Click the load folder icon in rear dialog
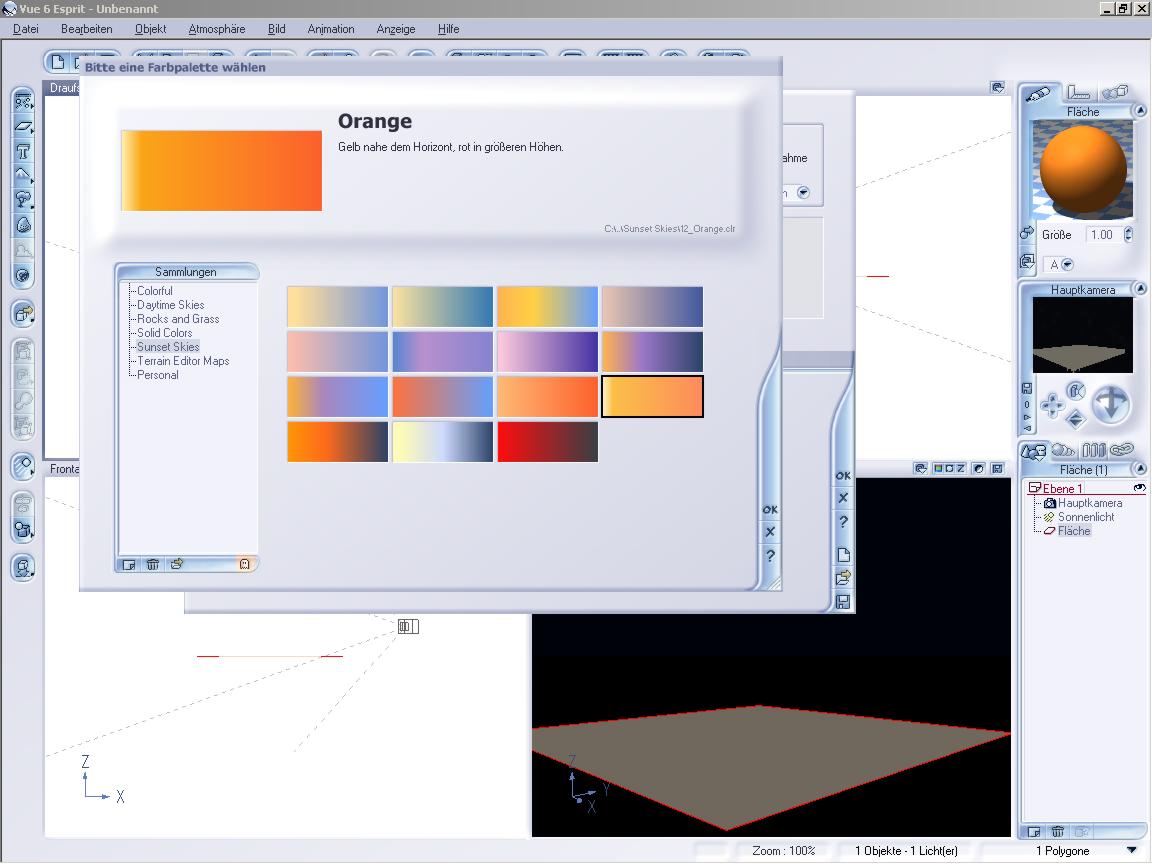The width and height of the screenshot is (1152, 864). click(x=843, y=577)
